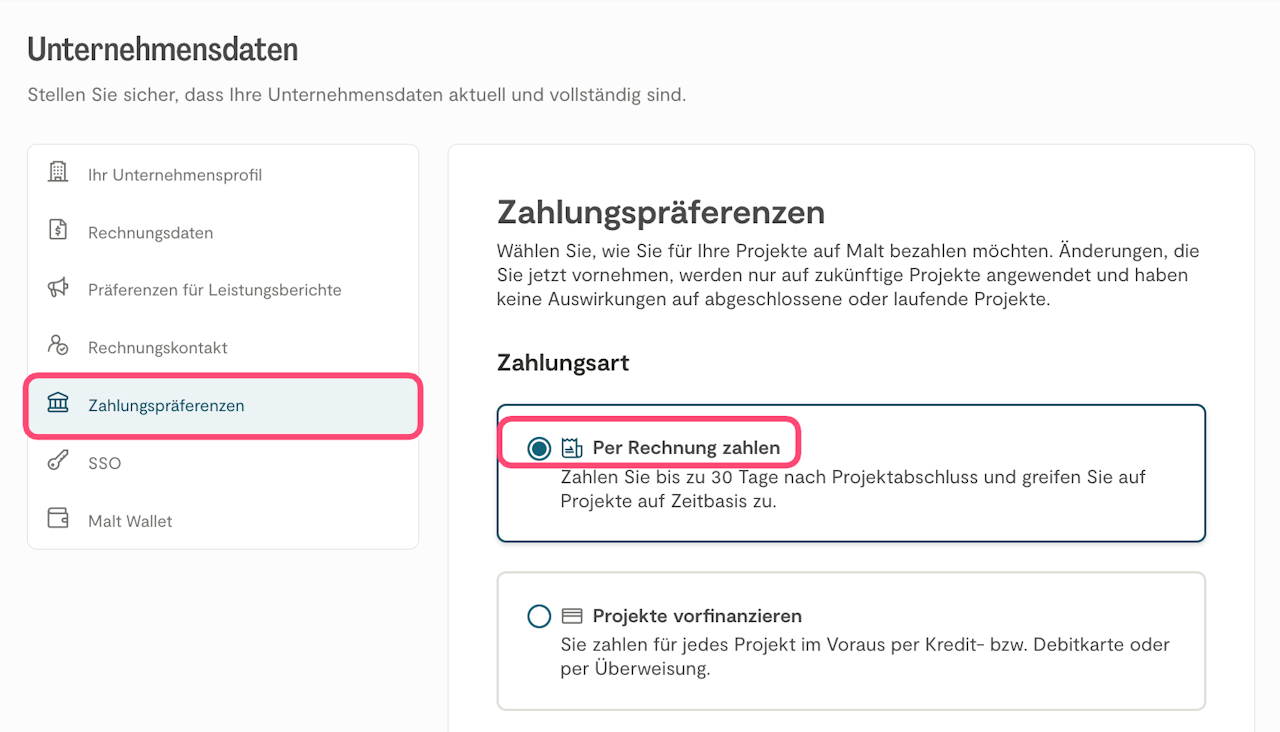Click the key icon next to SSO
1280x732 pixels.
pyautogui.click(x=58, y=462)
